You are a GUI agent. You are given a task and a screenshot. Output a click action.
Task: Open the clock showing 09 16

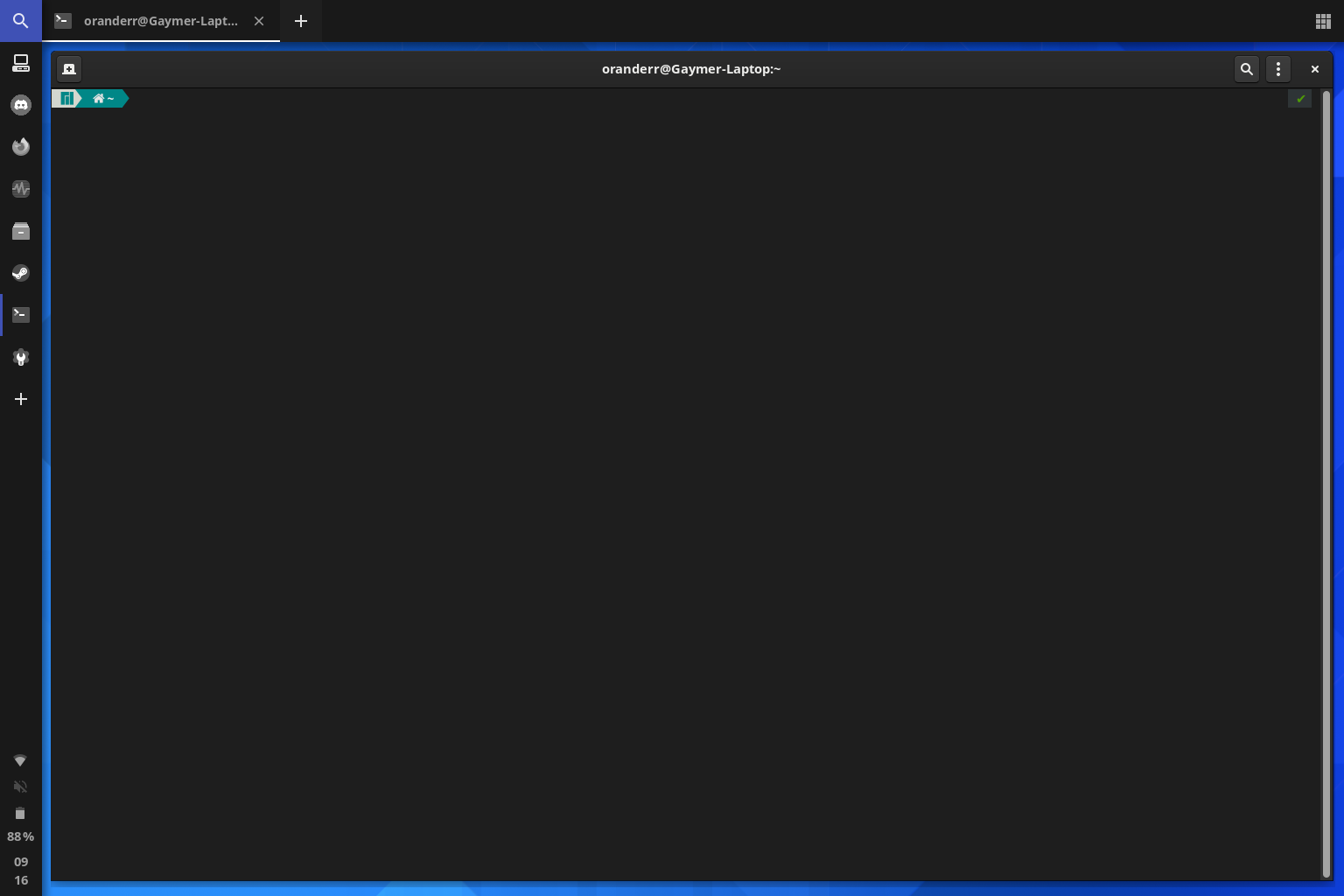tap(20, 871)
